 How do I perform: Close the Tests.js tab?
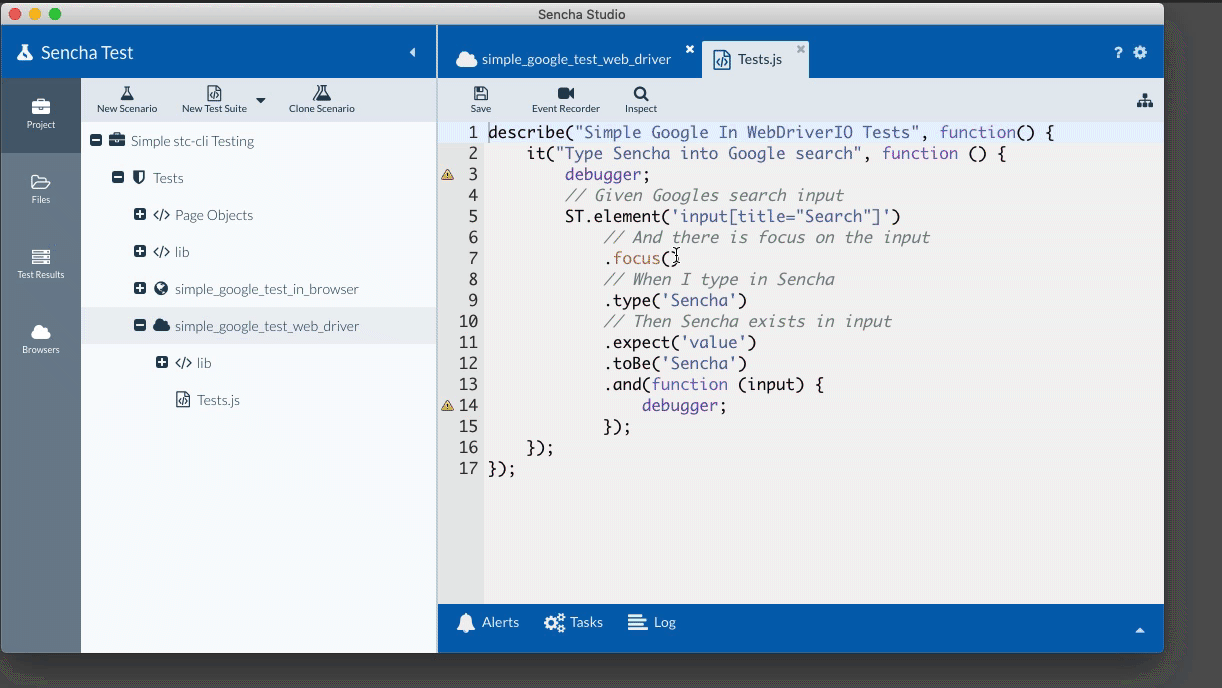pos(801,49)
